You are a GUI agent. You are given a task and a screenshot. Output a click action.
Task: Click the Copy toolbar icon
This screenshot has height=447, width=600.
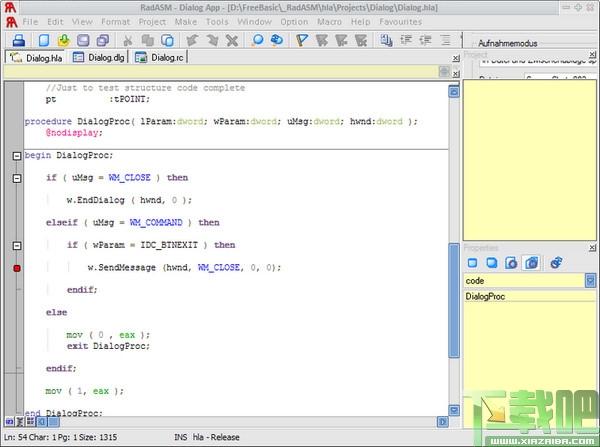pos(147,40)
